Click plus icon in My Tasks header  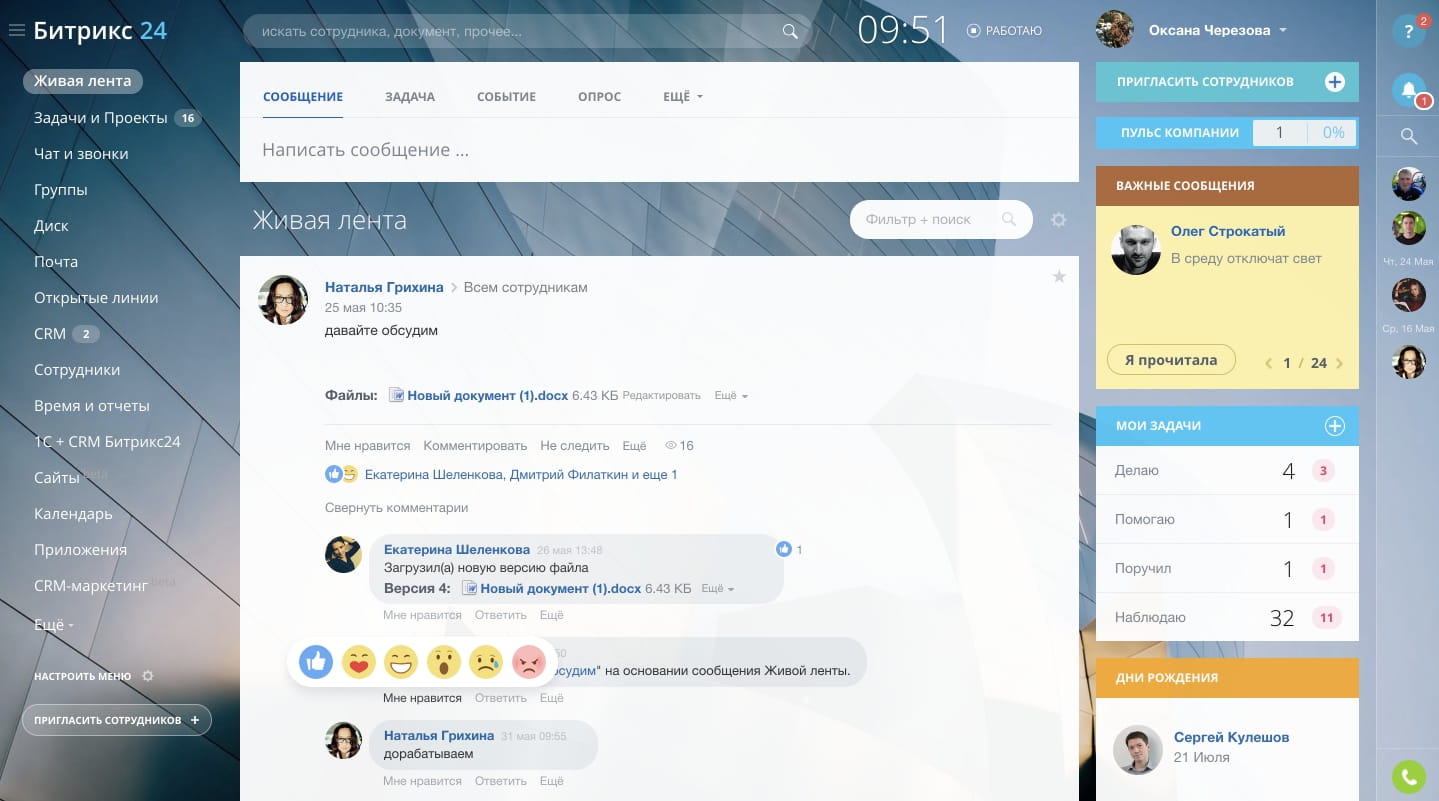click(1334, 426)
